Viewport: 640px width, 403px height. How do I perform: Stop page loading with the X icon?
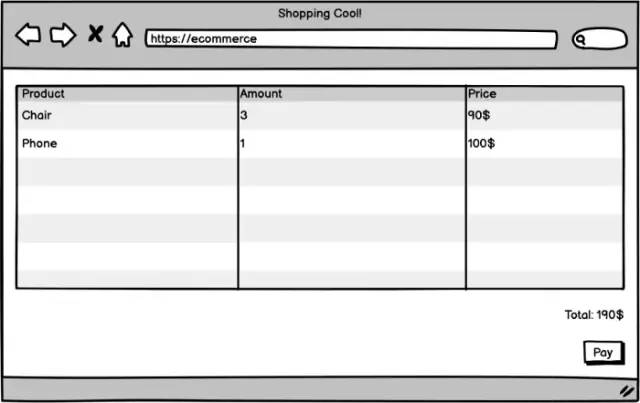click(95, 35)
